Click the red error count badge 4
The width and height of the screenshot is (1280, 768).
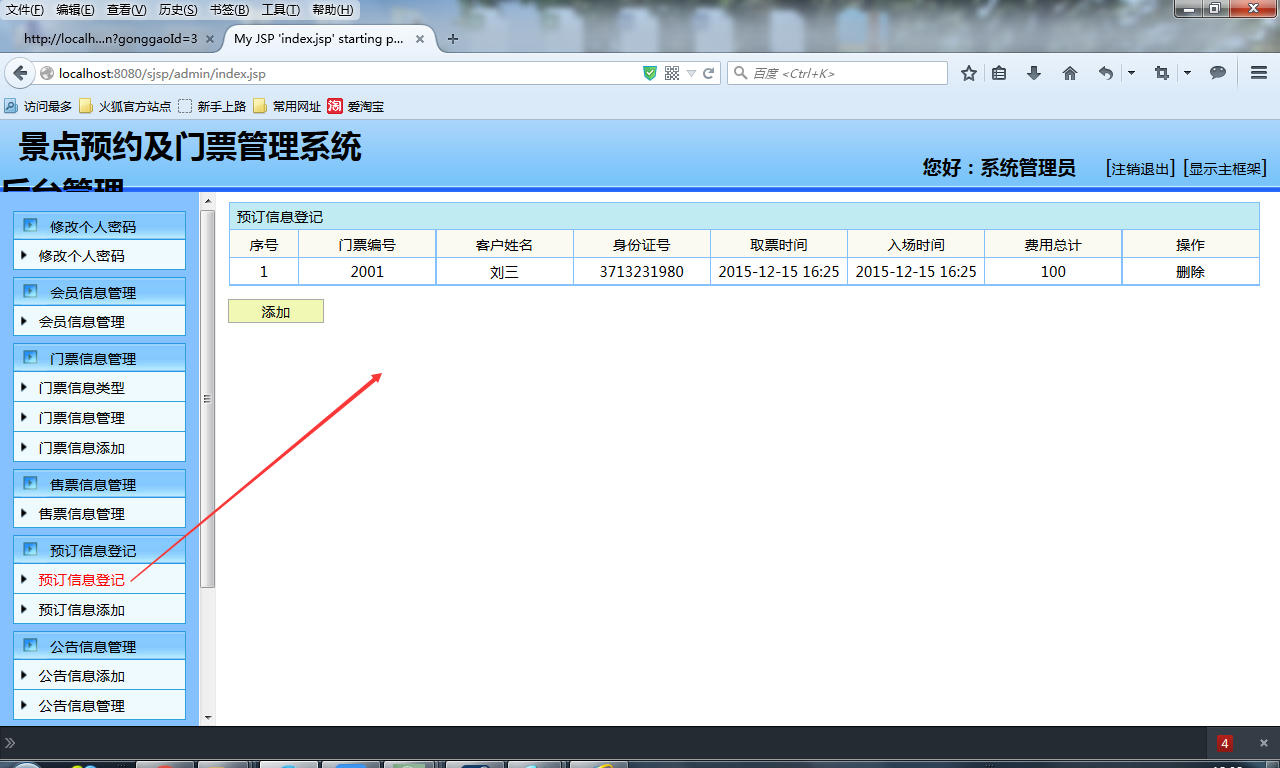click(x=1225, y=743)
